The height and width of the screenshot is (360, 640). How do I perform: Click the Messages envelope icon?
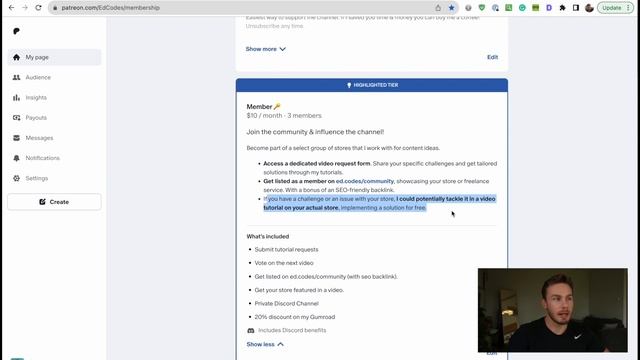[x=16, y=138]
